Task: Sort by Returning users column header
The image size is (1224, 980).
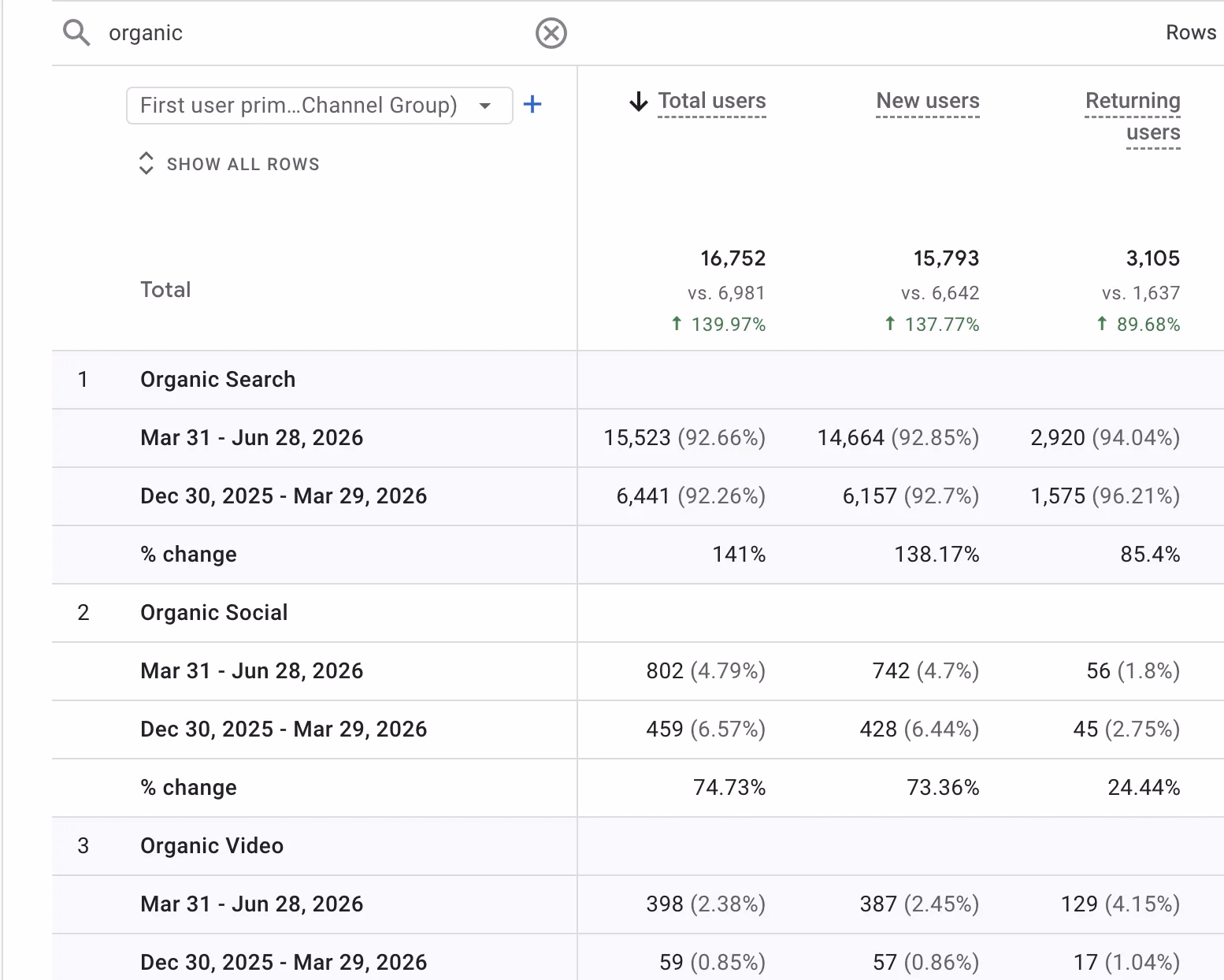Action: pos(1133,117)
